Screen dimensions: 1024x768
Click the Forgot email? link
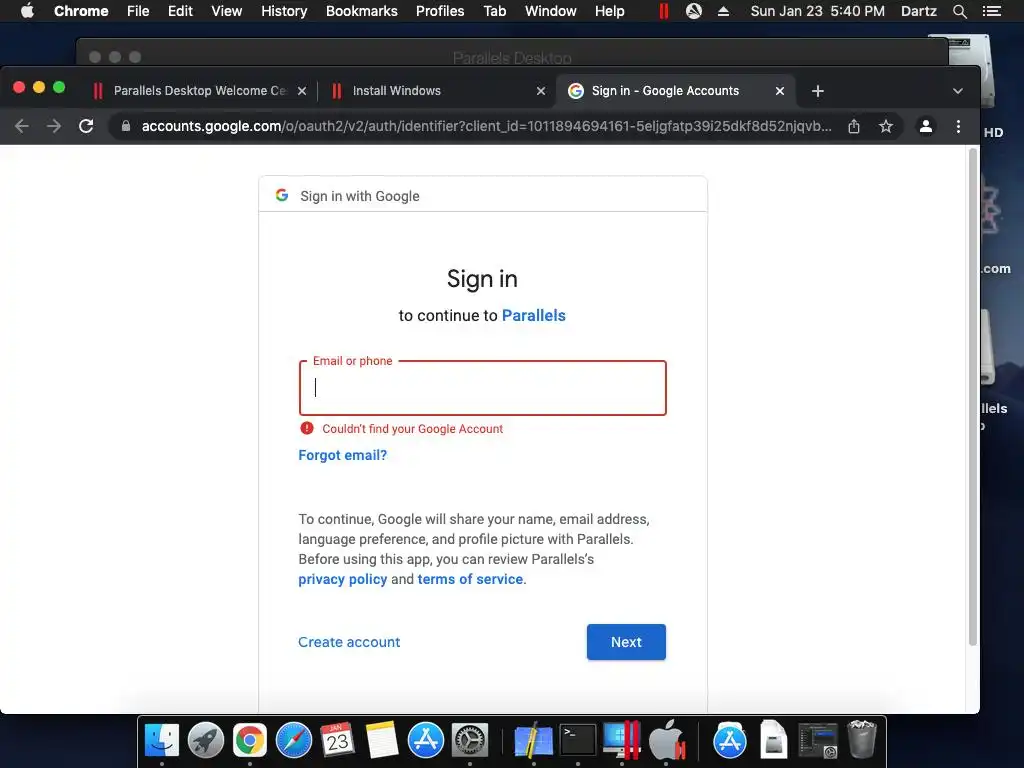tap(343, 455)
